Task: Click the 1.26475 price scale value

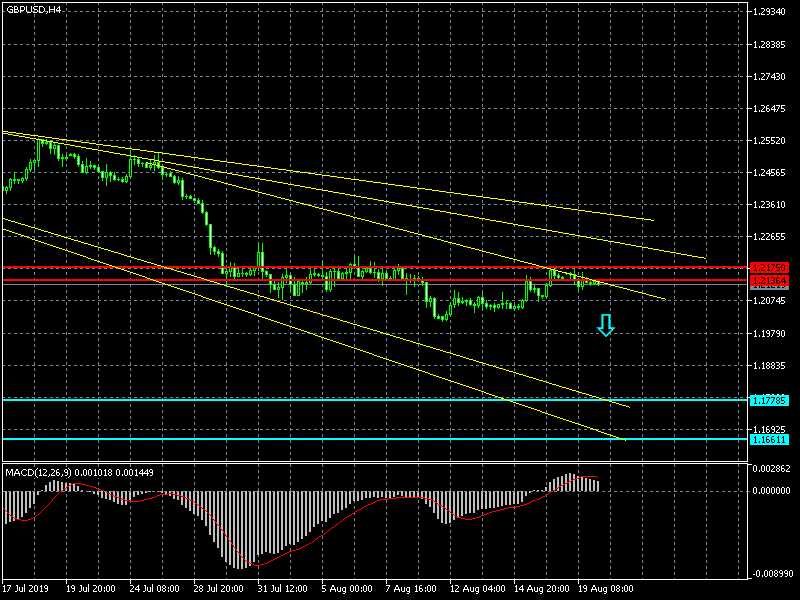Action: (771, 108)
